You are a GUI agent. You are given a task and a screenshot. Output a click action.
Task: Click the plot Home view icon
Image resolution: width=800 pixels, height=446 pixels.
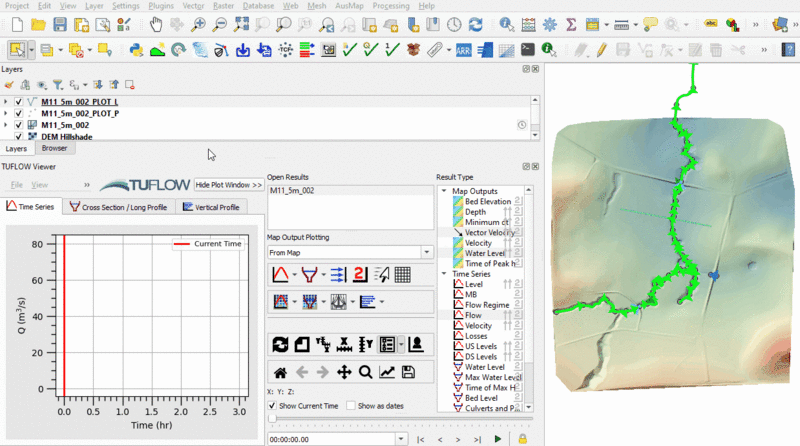[280, 372]
